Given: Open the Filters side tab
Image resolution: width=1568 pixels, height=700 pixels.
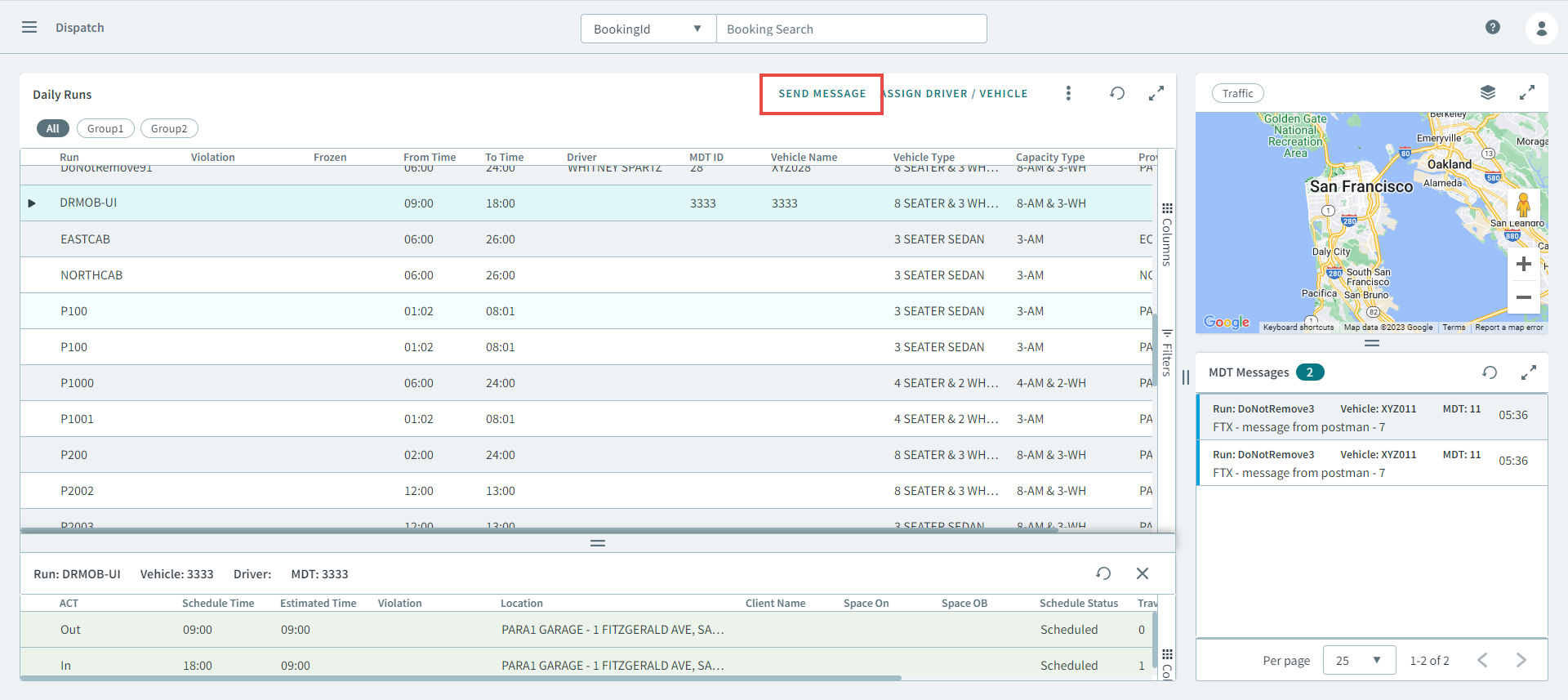Looking at the screenshot, I should point(1167,353).
